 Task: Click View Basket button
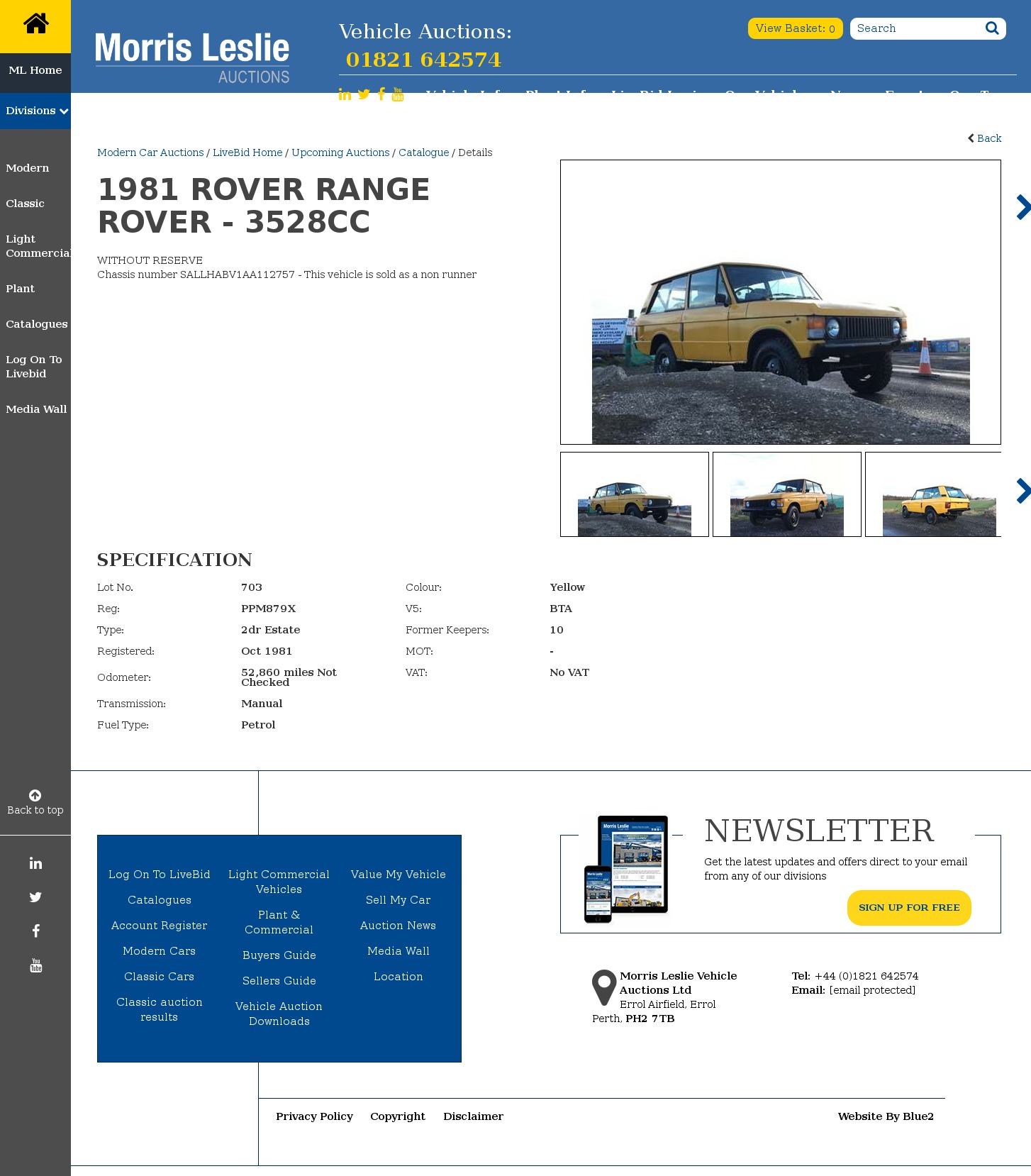795,28
